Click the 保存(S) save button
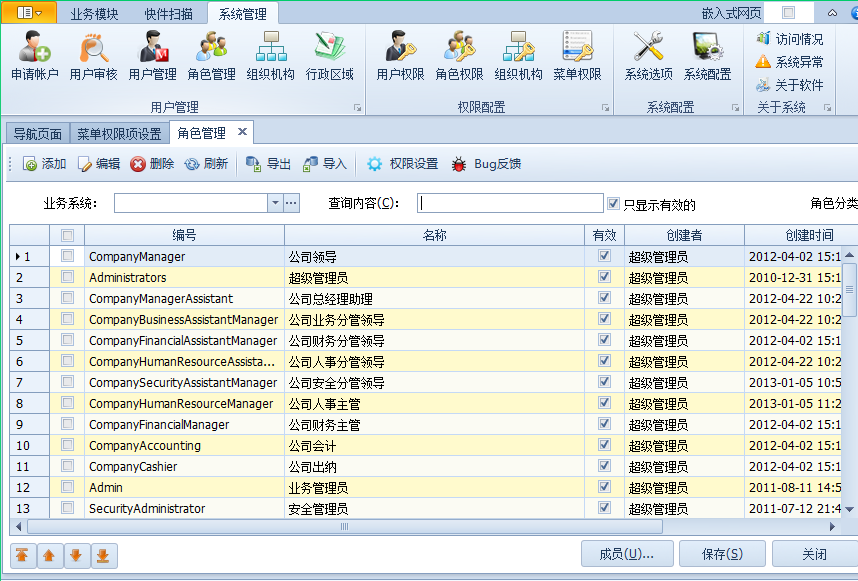 click(721, 553)
